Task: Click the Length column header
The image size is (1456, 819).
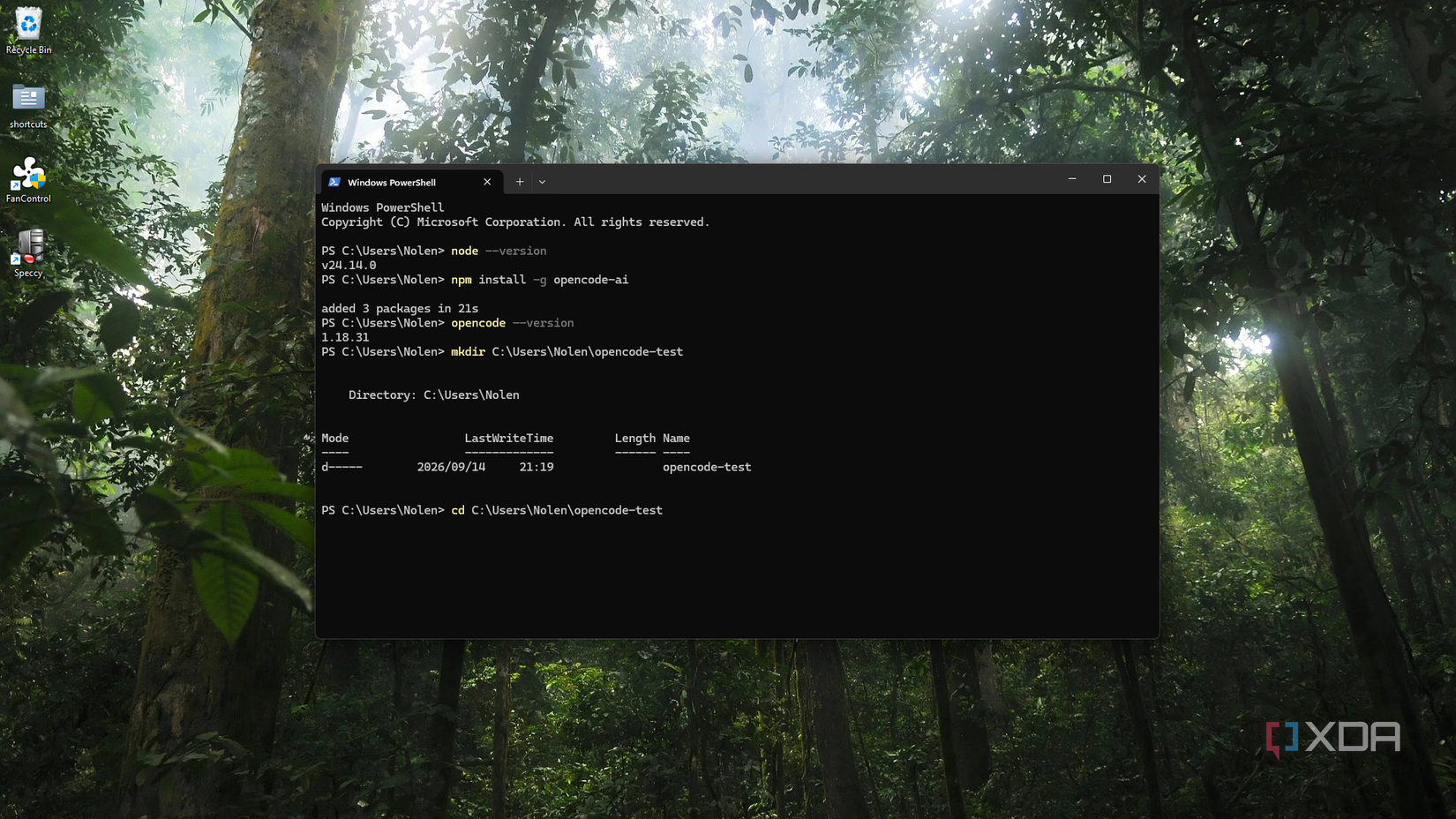Action: 634,438
